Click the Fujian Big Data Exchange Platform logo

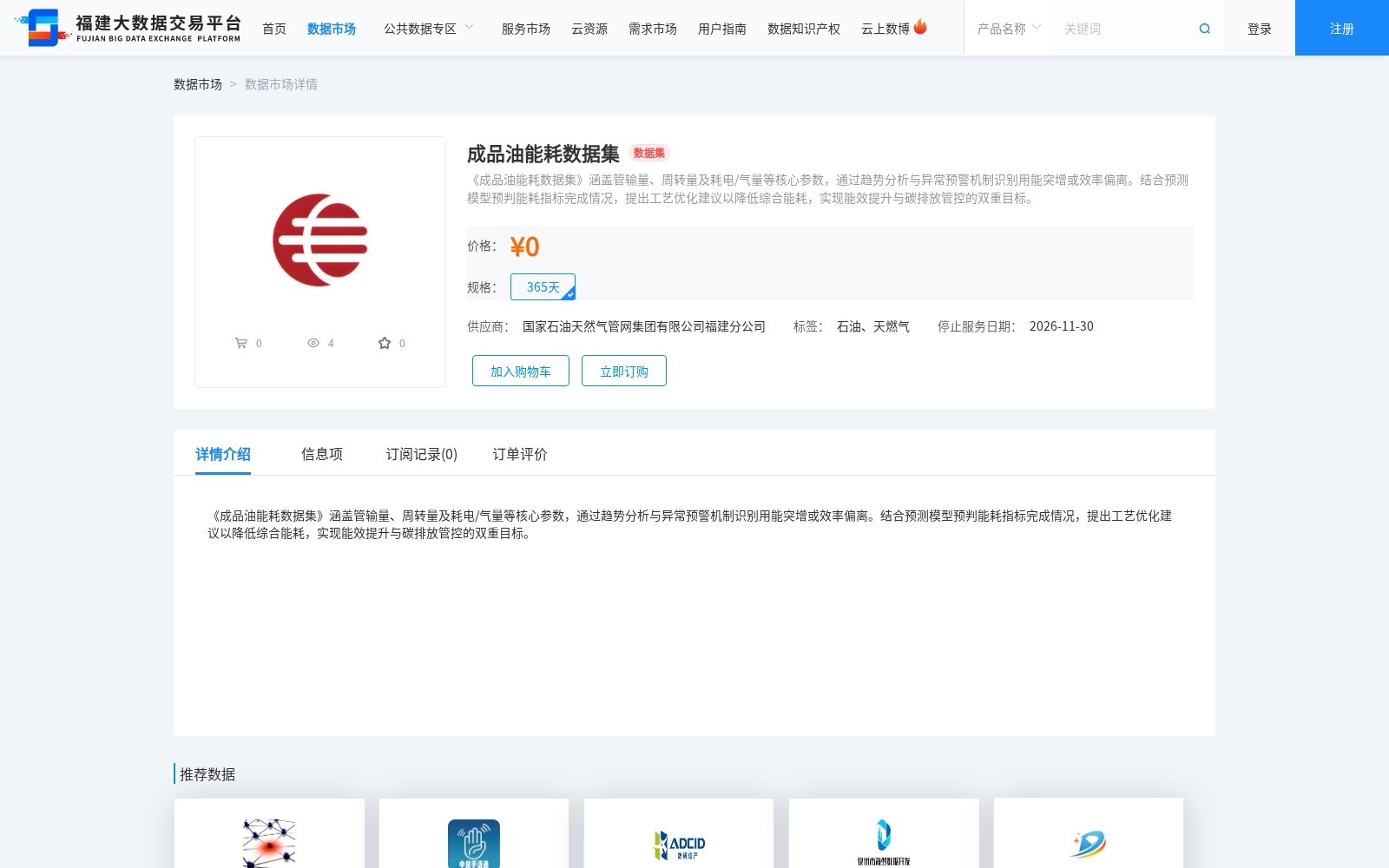click(128, 28)
